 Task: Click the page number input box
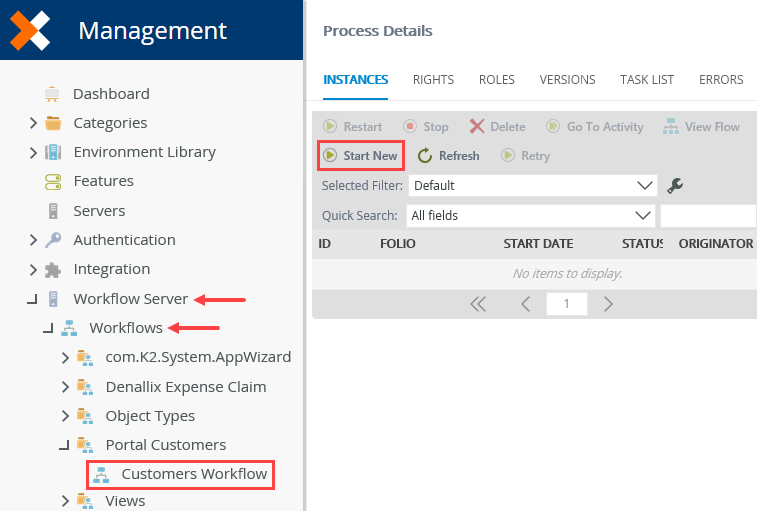click(x=567, y=304)
